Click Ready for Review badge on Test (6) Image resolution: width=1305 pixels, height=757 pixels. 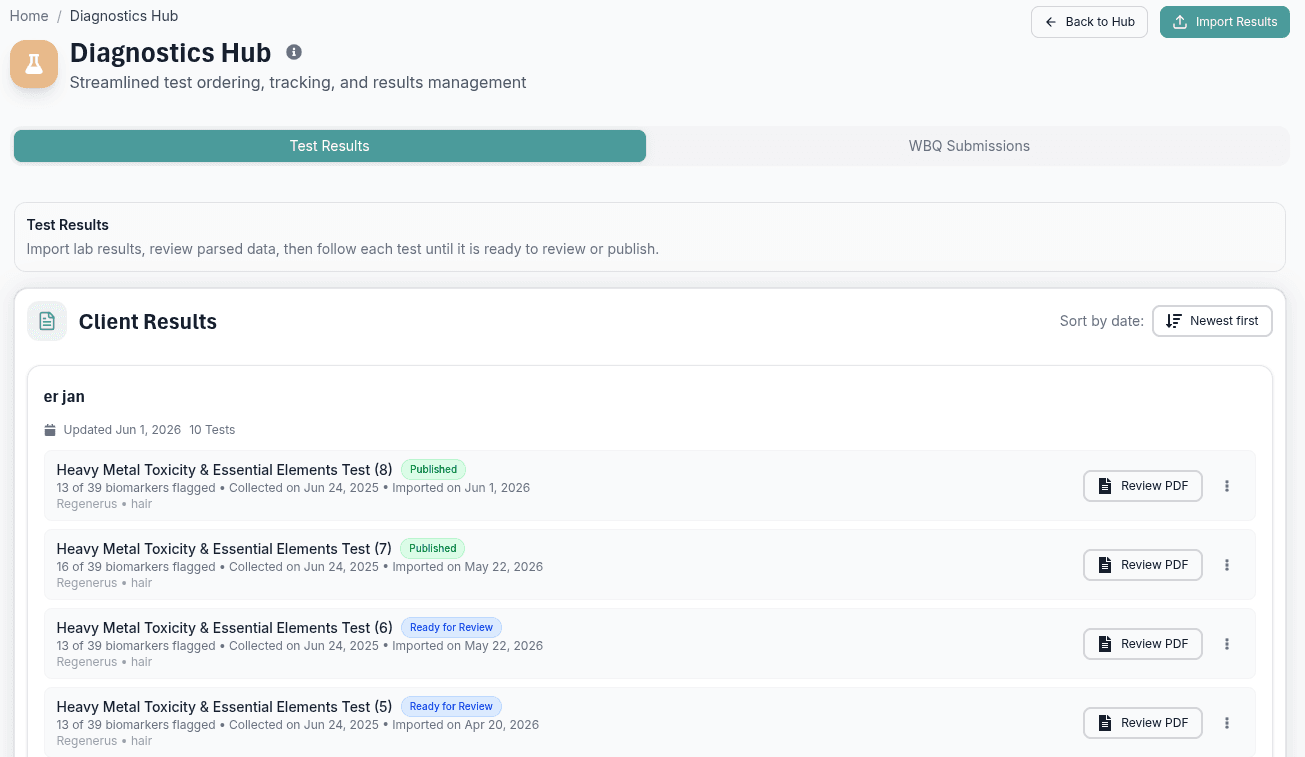tap(451, 627)
